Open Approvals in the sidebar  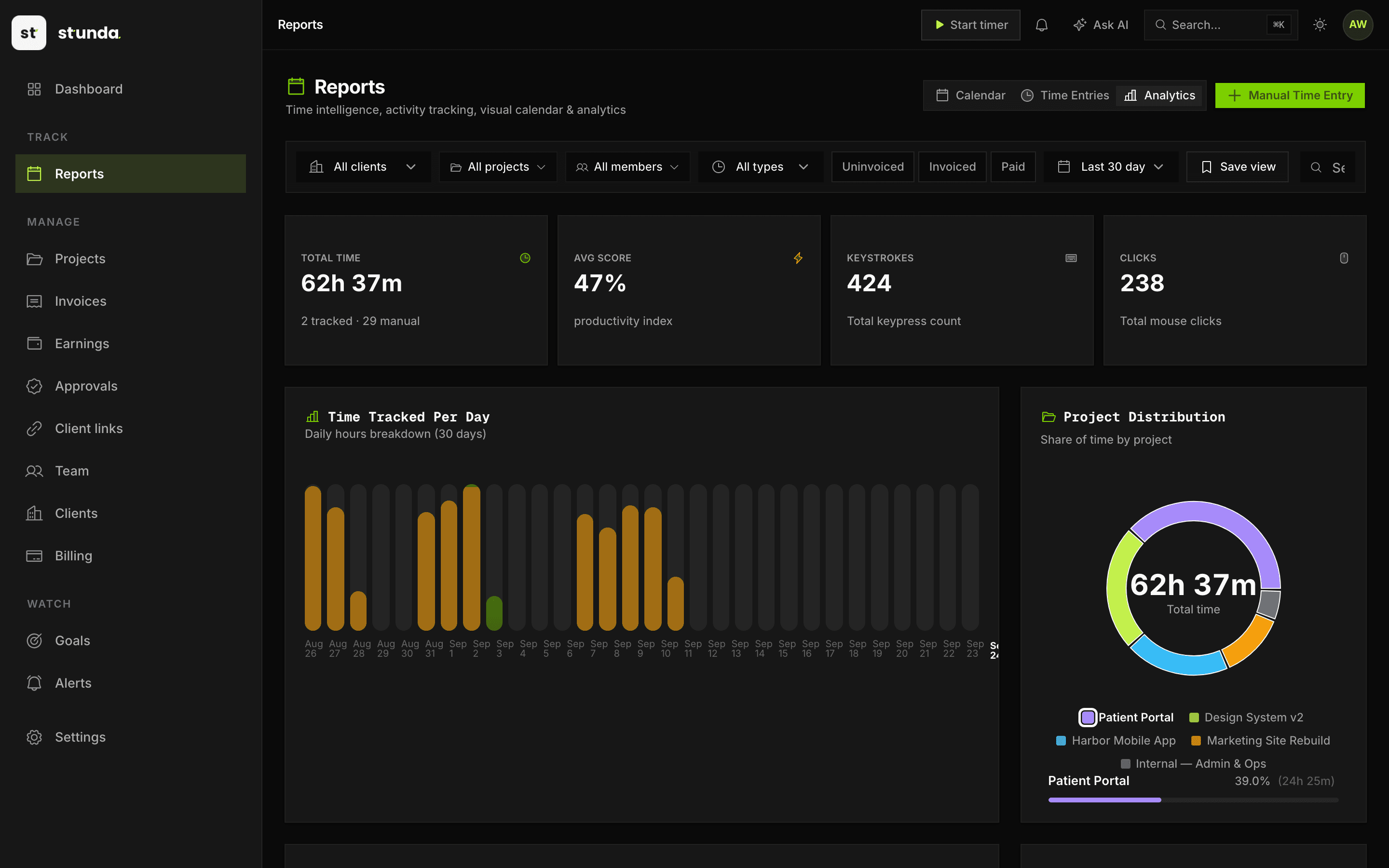(130, 386)
